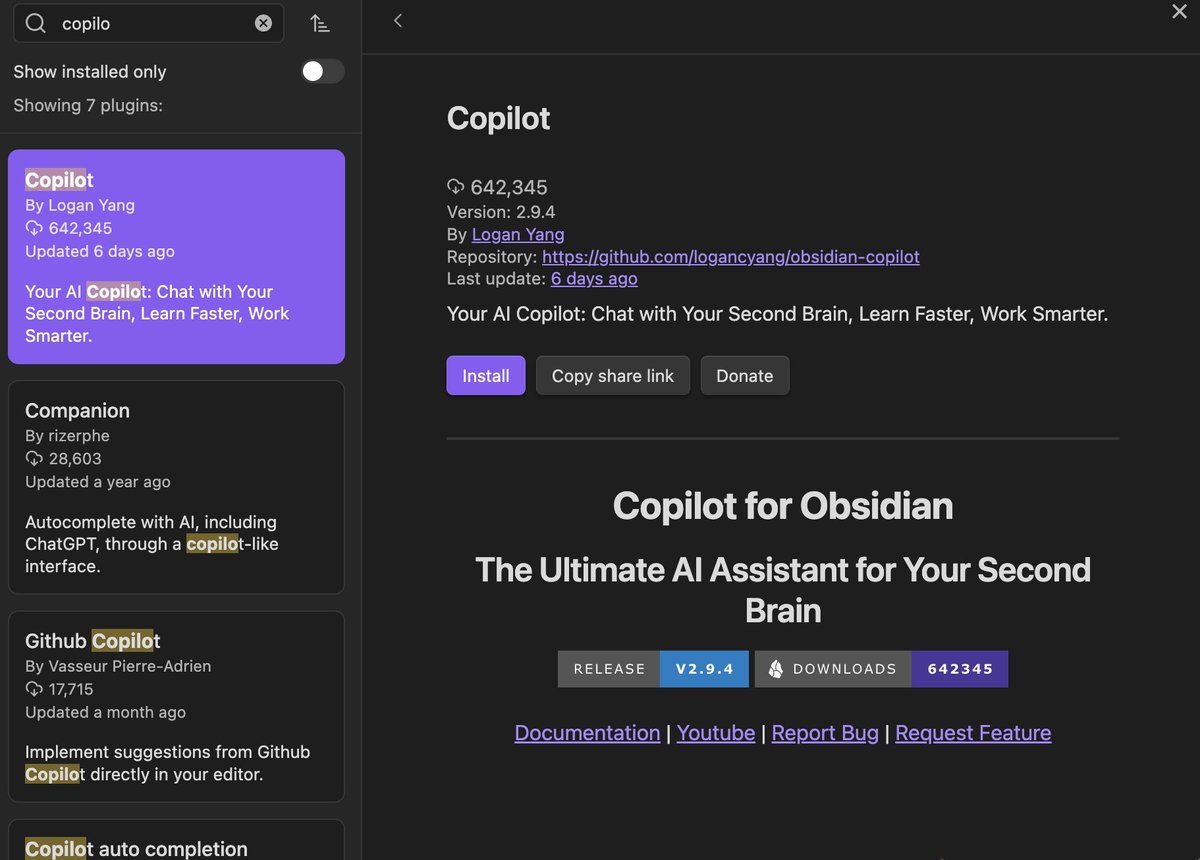Open the Request Feature link
This screenshot has height=860, width=1200.
pyautogui.click(x=973, y=733)
